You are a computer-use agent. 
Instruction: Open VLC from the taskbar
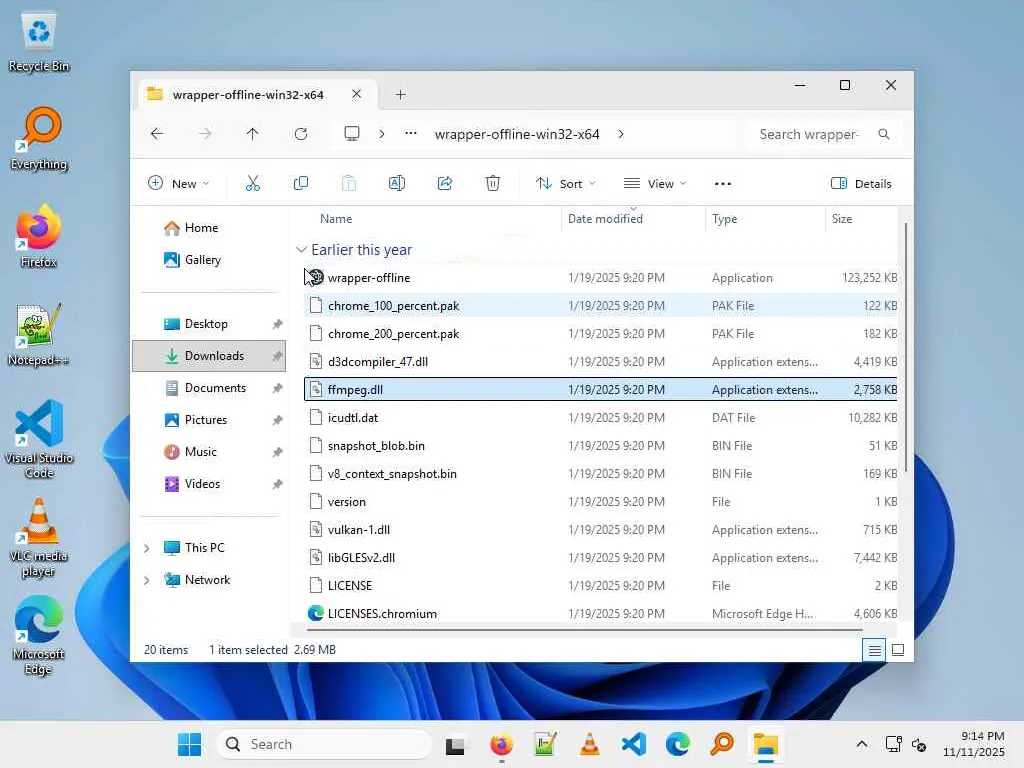pyautogui.click(x=590, y=744)
